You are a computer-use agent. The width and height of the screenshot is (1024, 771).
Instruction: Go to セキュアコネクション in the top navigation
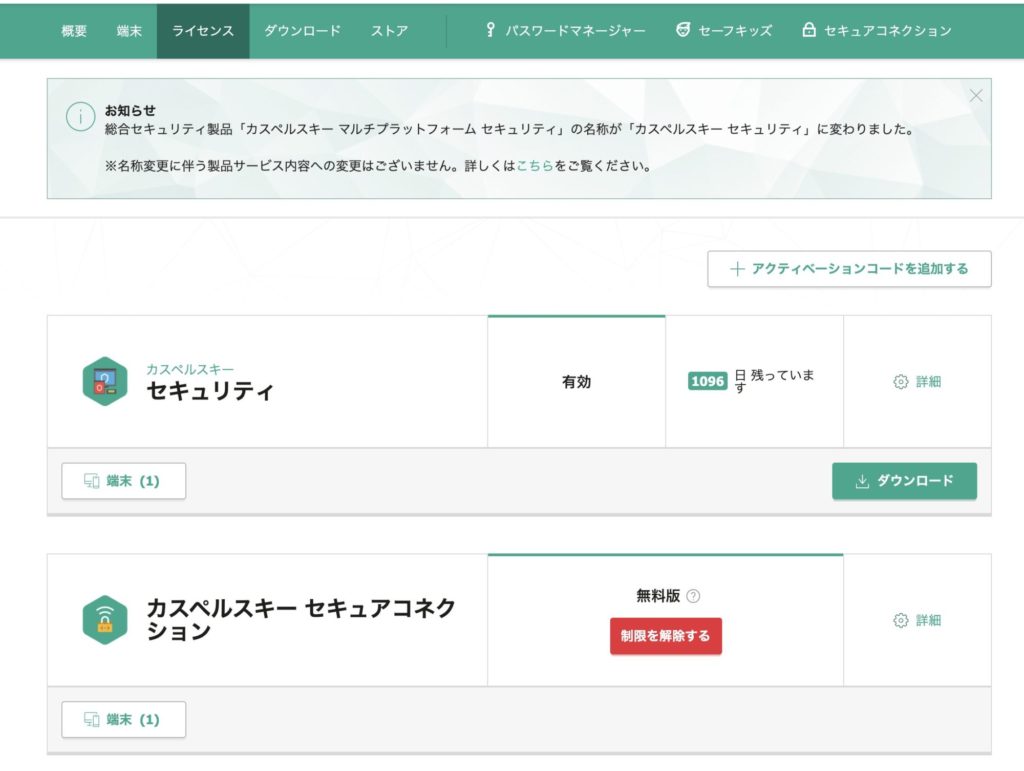coord(877,31)
